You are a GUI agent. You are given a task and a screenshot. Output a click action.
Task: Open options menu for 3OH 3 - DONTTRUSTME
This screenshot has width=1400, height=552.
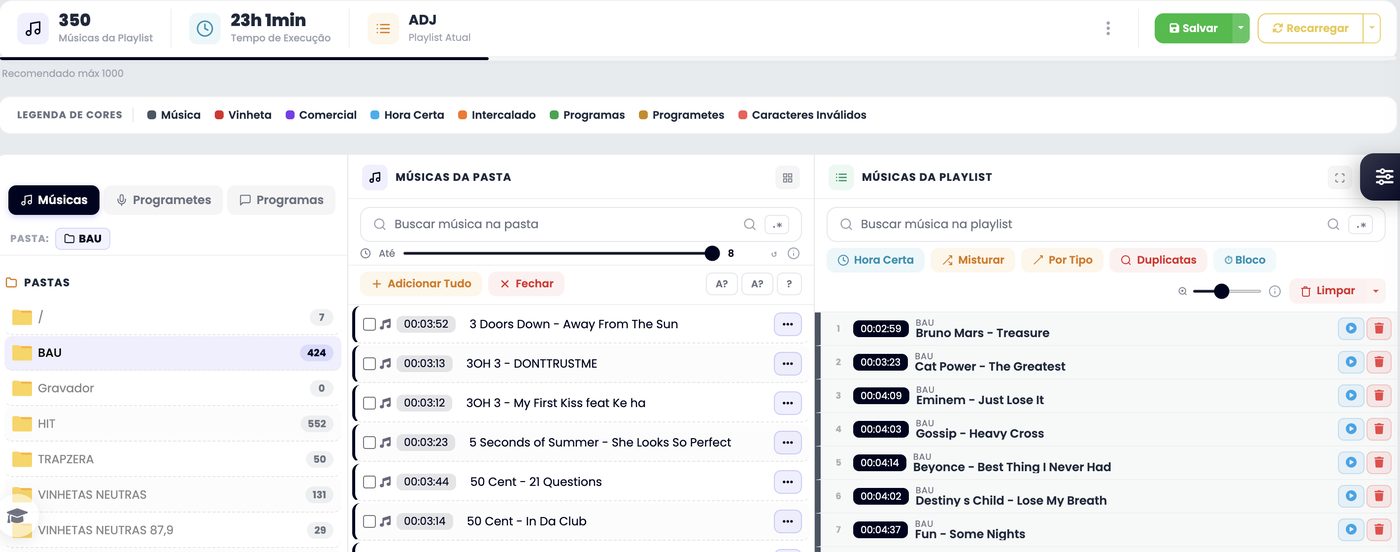tap(787, 364)
